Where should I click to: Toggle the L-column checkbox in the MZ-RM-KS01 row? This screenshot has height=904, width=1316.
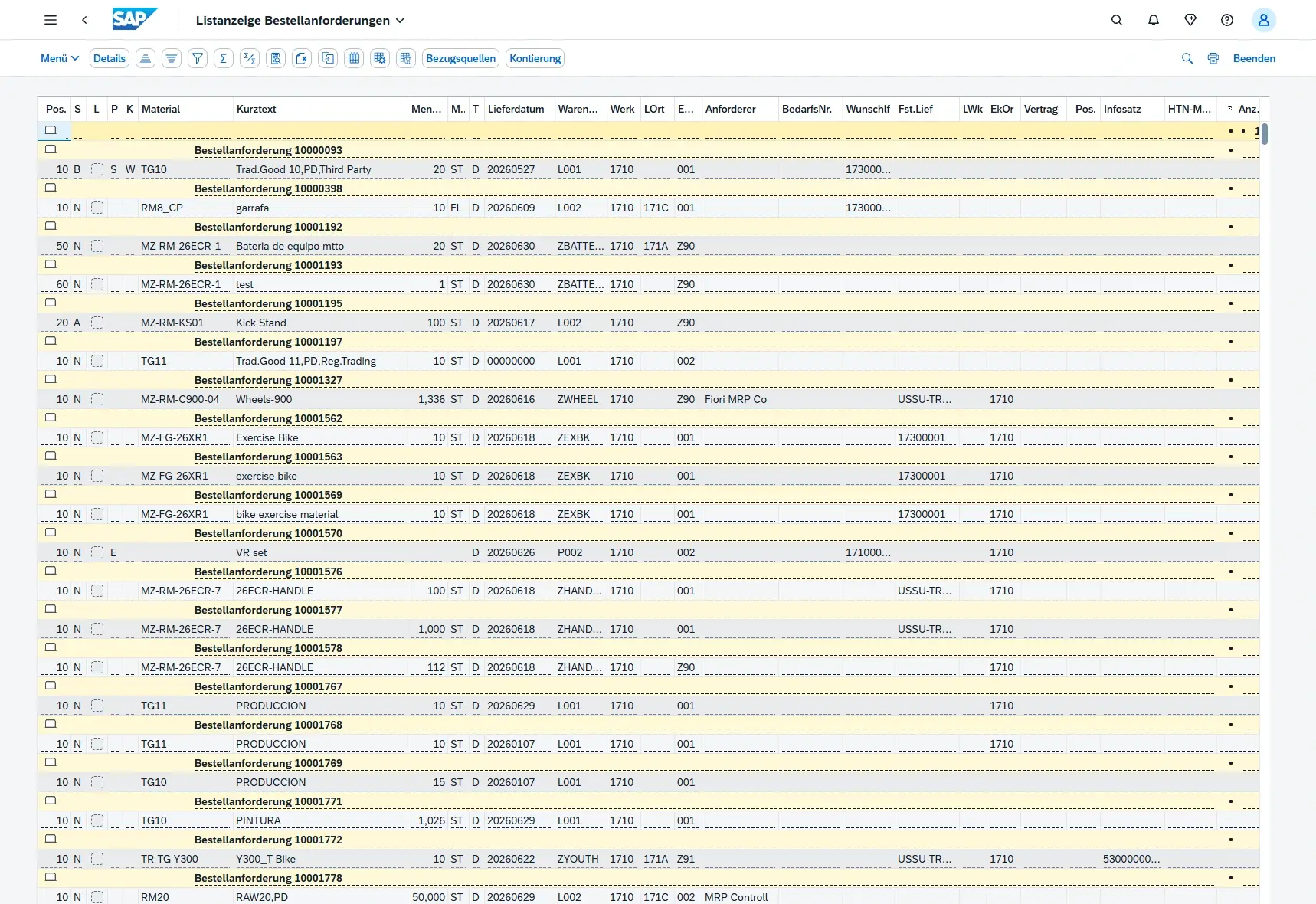[x=97, y=323]
